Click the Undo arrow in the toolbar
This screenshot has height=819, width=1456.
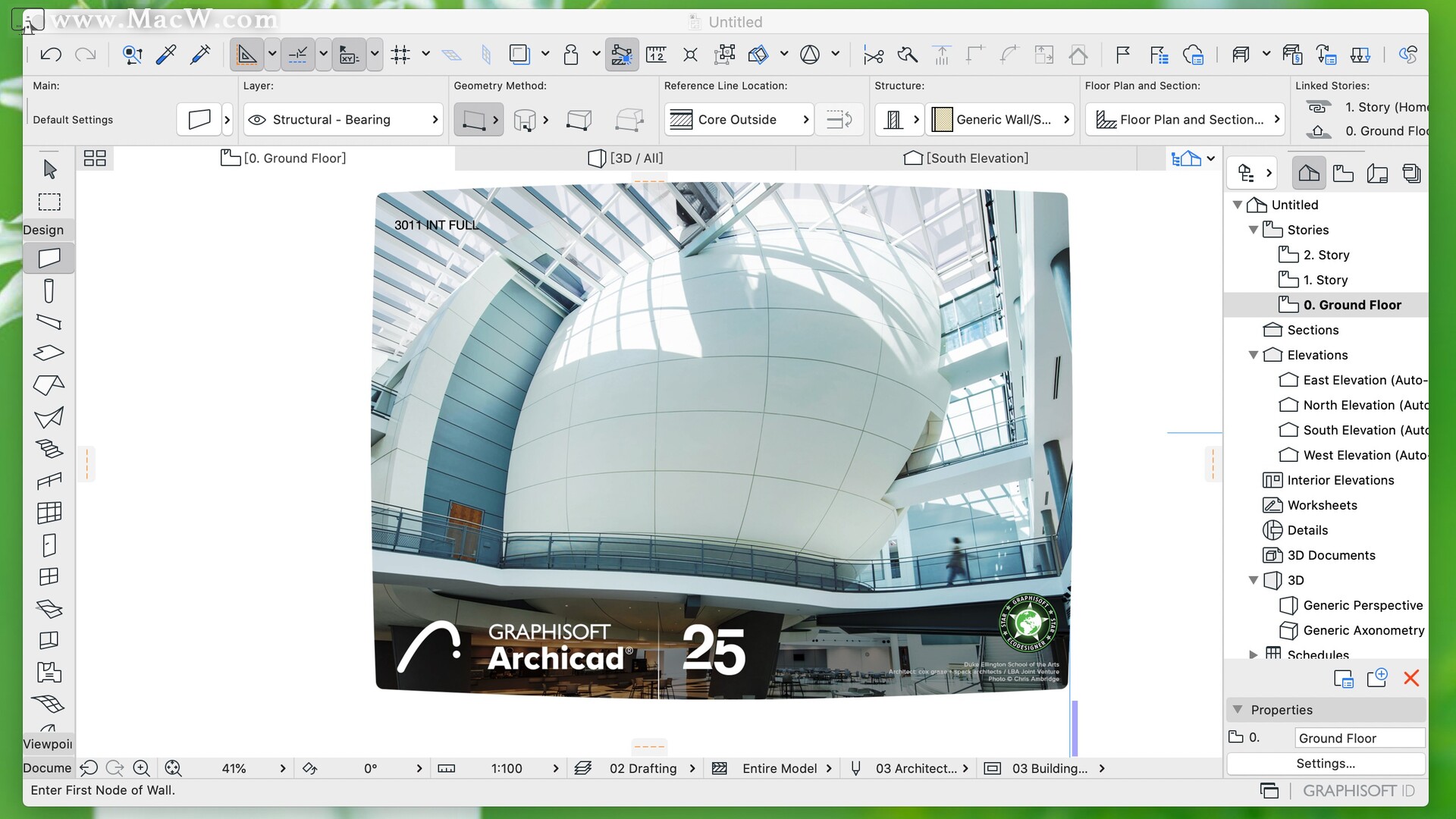(50, 54)
